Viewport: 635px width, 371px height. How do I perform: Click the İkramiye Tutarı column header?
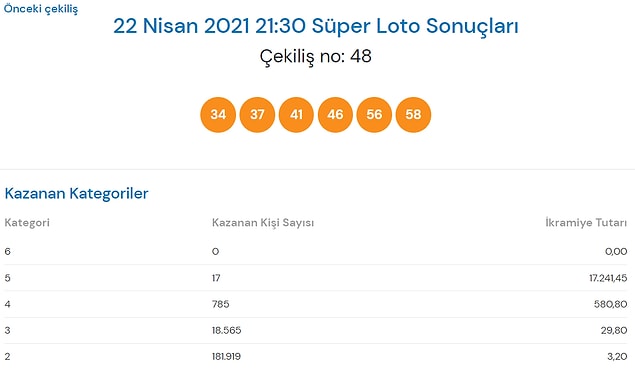(586, 222)
